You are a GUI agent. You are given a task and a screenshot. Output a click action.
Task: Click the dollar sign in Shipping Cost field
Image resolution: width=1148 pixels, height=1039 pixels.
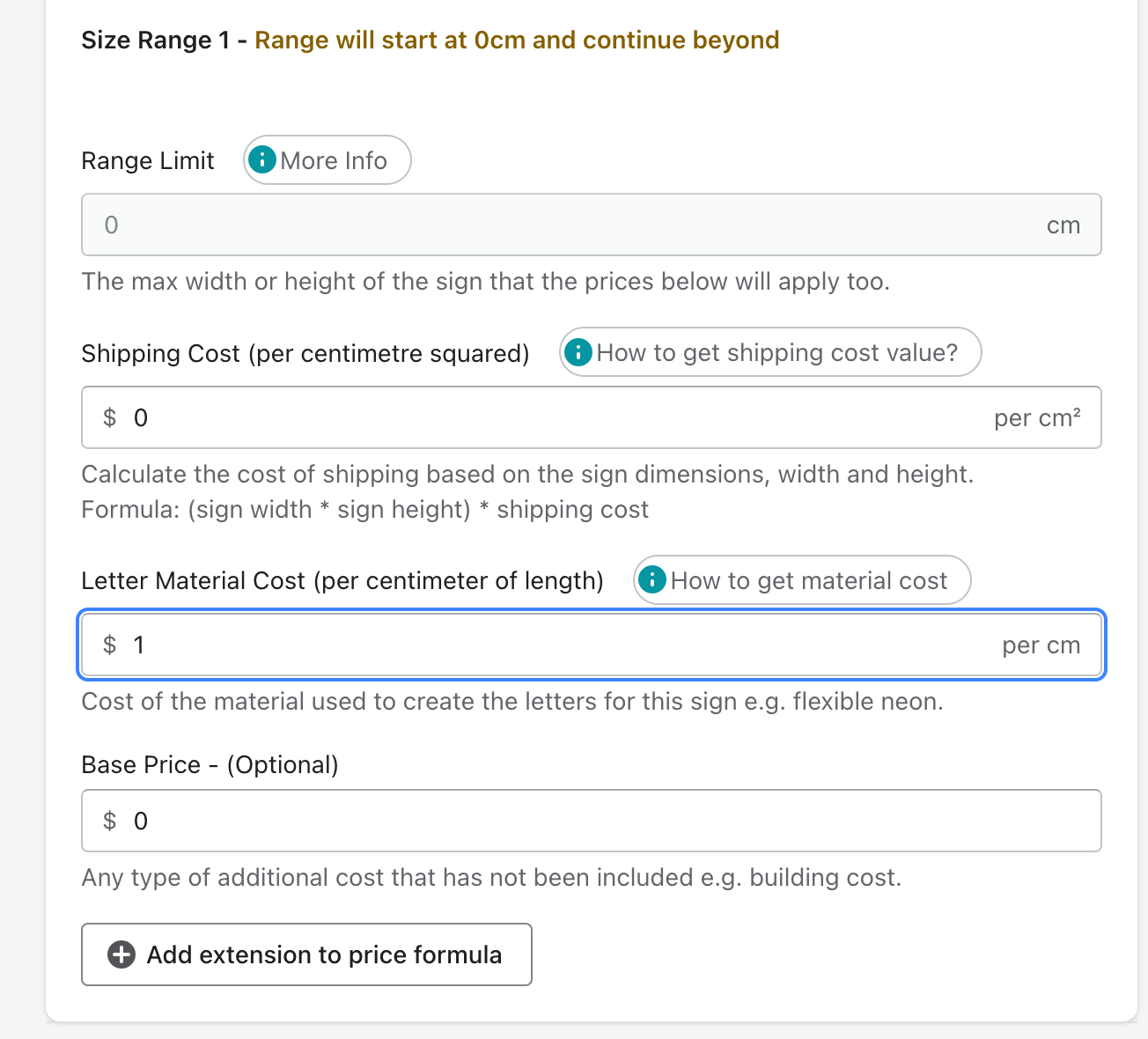pos(110,417)
